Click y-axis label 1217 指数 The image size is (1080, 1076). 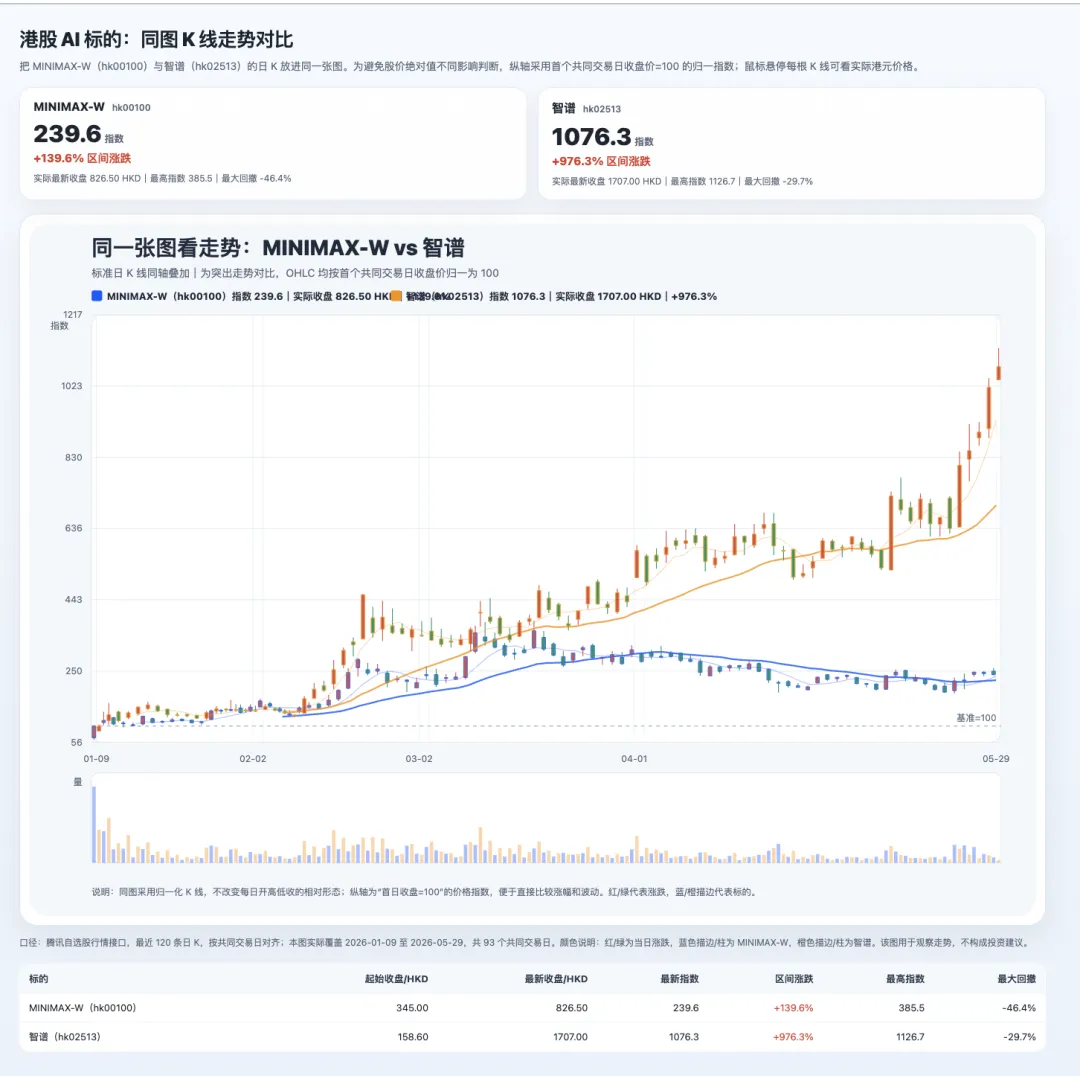(x=68, y=320)
